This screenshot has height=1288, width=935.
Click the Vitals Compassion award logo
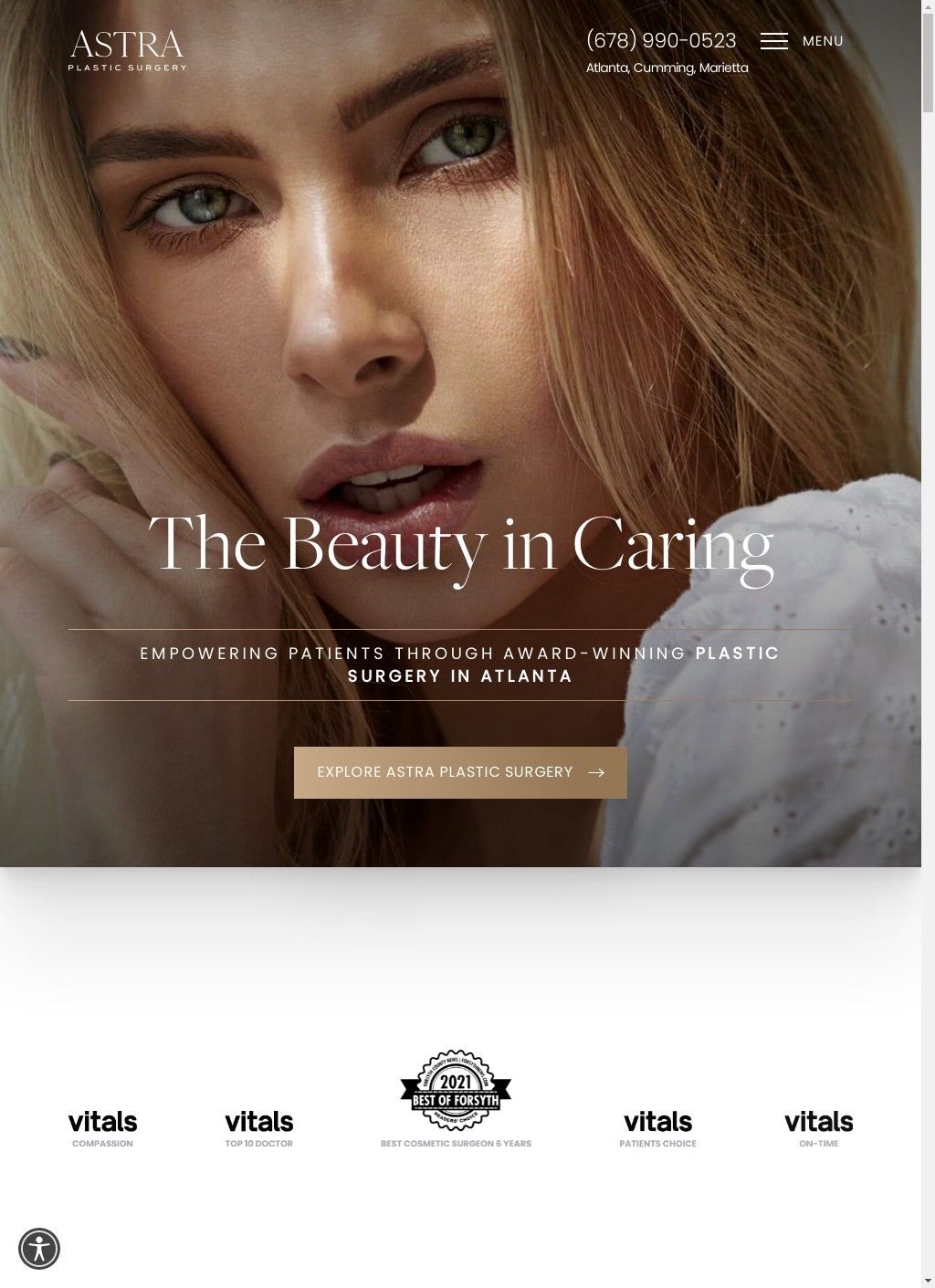coord(102,1127)
